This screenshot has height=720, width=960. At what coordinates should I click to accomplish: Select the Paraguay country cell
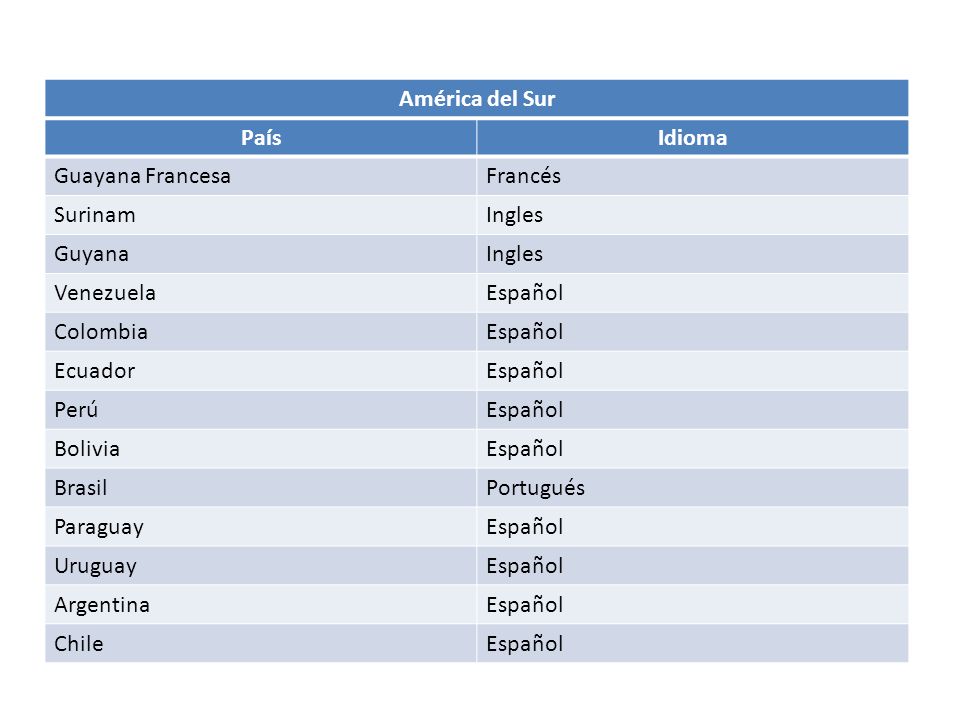point(261,527)
